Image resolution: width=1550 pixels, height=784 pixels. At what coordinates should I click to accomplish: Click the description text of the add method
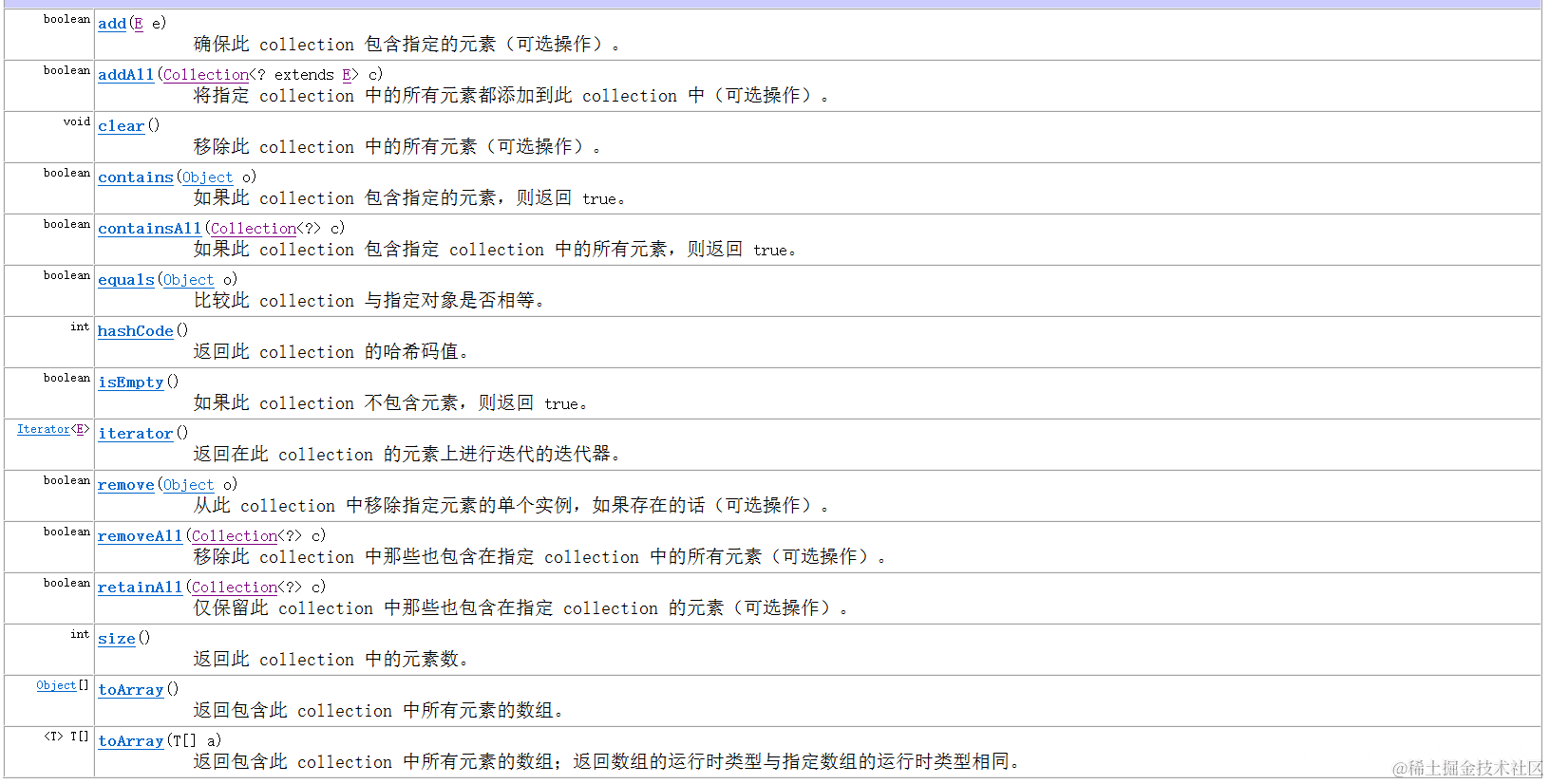(x=406, y=45)
